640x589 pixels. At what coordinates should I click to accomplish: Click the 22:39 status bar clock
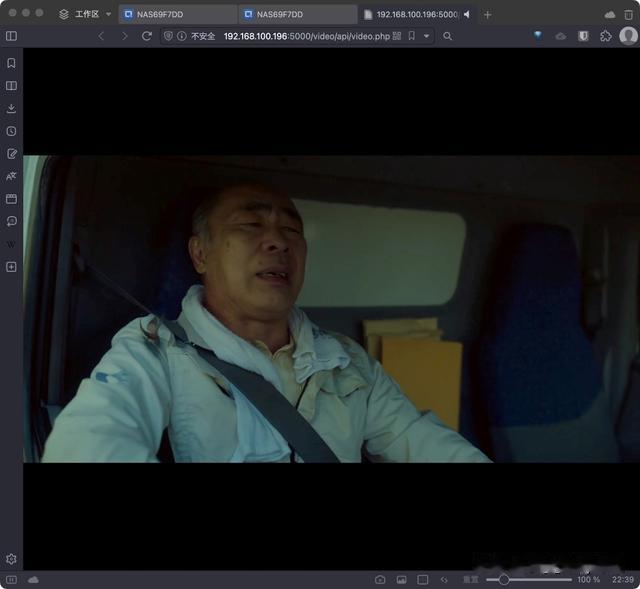point(623,580)
